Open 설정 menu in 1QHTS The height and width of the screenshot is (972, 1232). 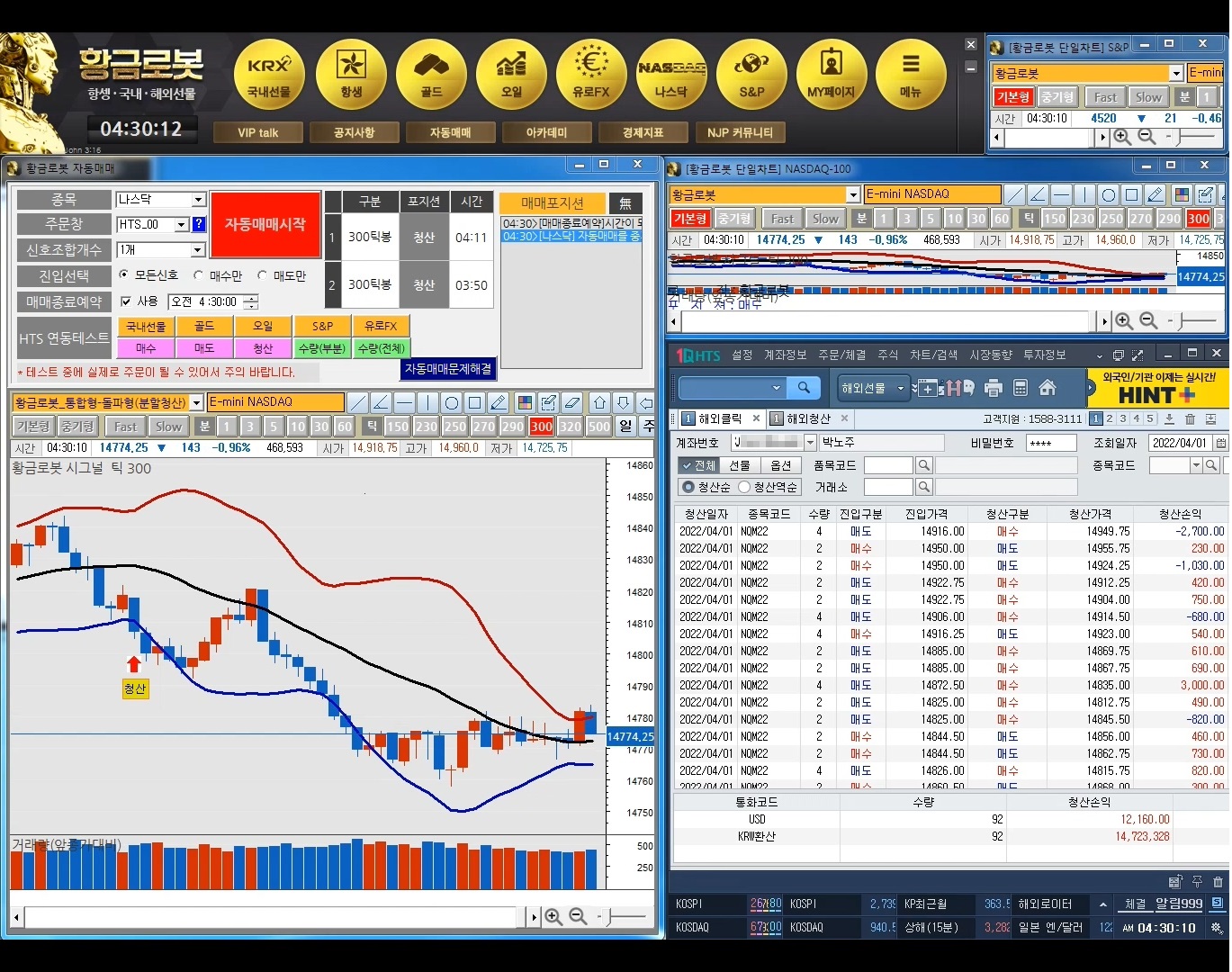coord(742,355)
